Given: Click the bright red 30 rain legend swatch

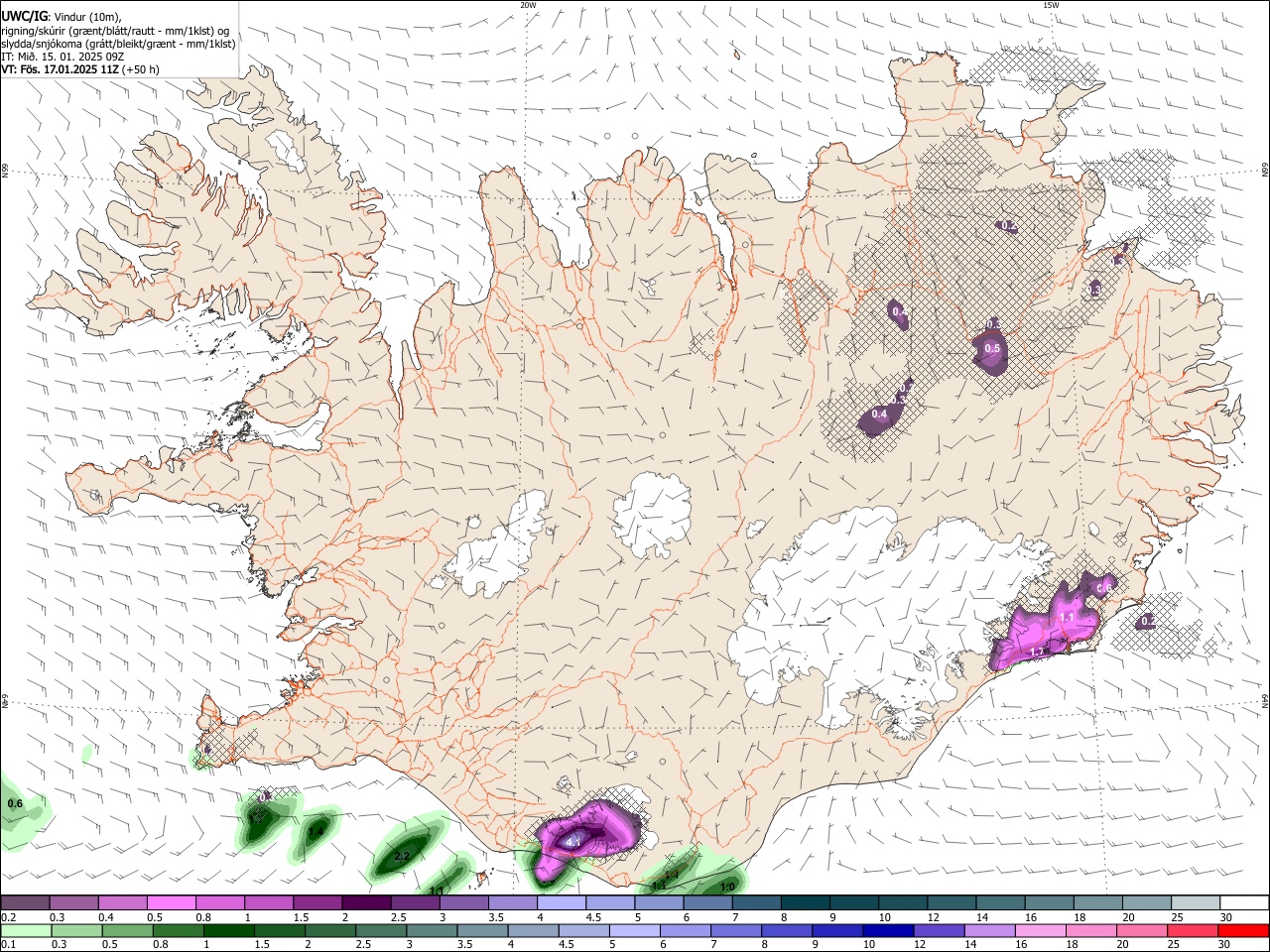Looking at the screenshot, I should click(x=1243, y=930).
